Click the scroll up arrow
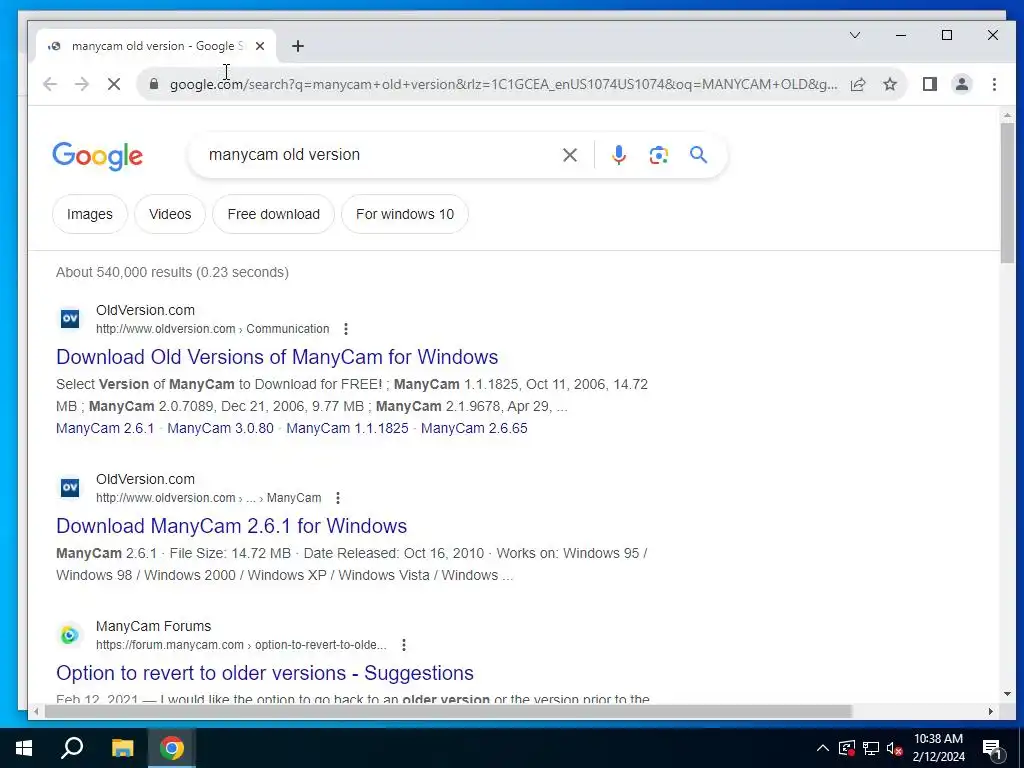The width and height of the screenshot is (1024, 768). click(x=1007, y=116)
